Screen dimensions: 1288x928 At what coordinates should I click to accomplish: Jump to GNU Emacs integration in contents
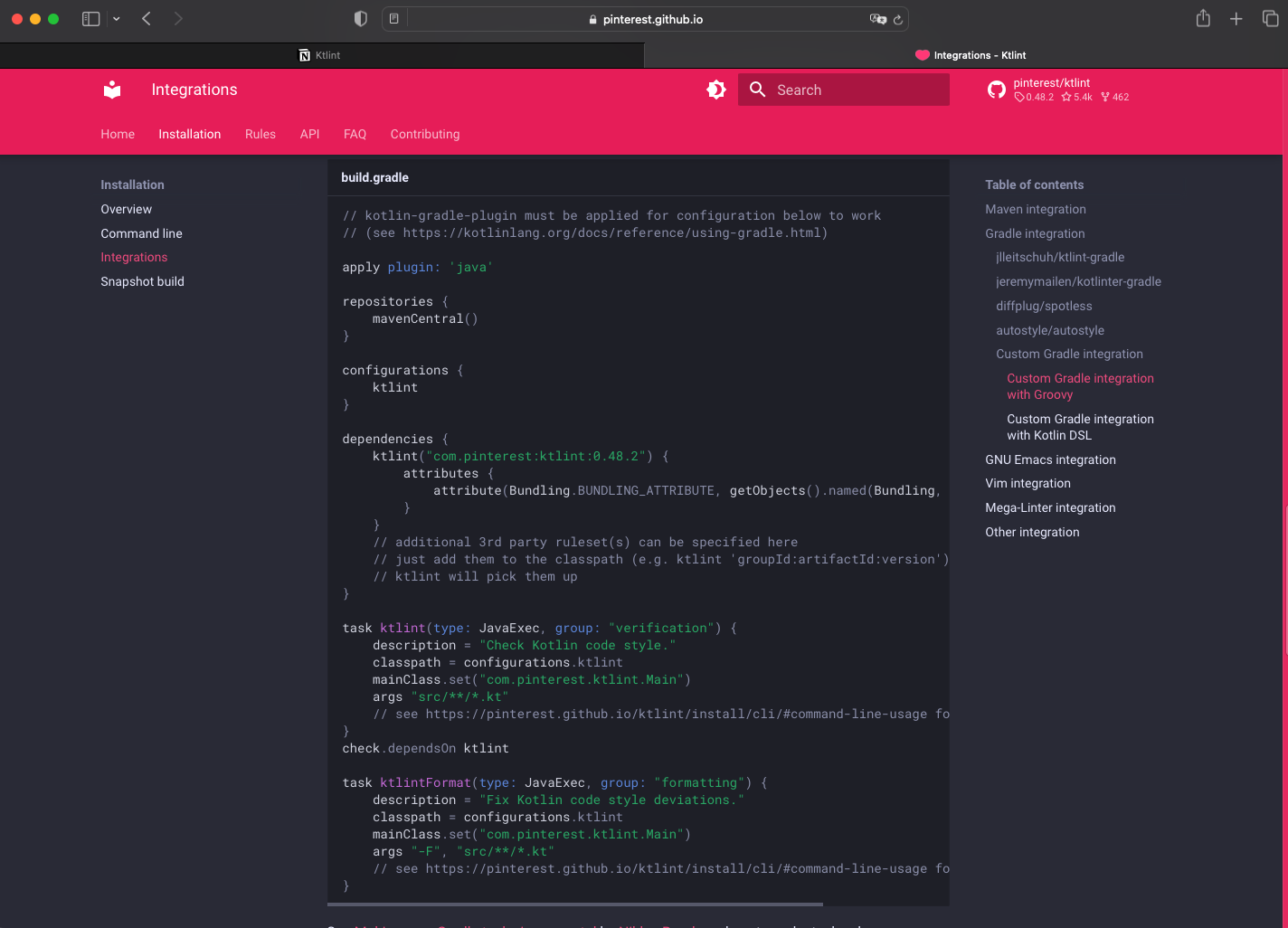click(1050, 459)
